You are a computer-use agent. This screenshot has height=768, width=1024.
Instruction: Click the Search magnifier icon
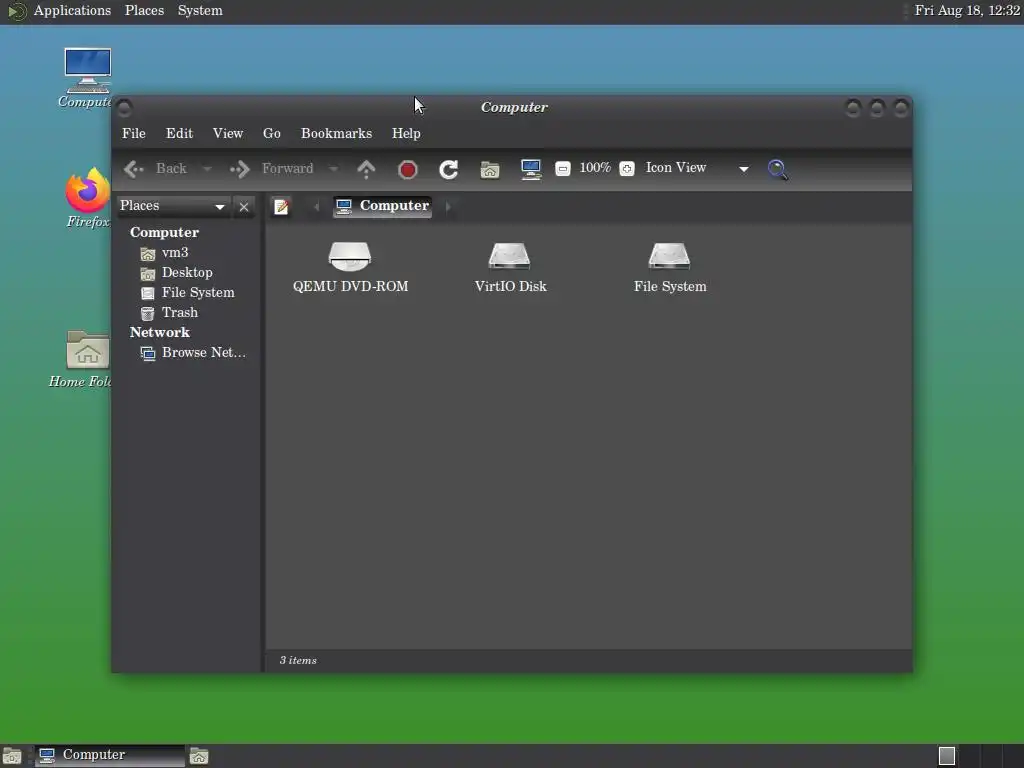pos(777,170)
